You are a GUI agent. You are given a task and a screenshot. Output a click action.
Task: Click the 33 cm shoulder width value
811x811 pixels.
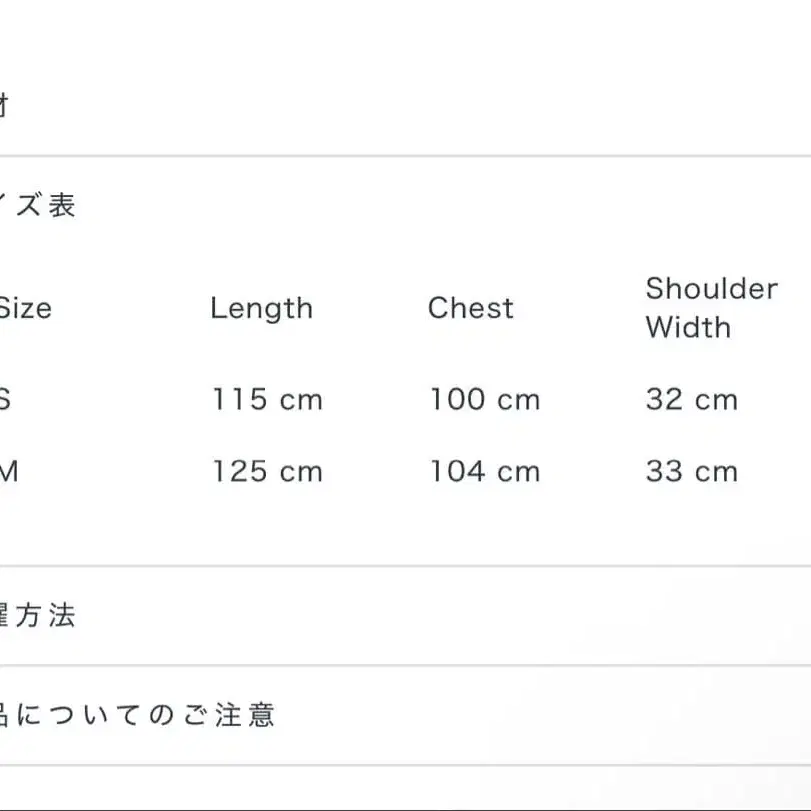pos(692,471)
